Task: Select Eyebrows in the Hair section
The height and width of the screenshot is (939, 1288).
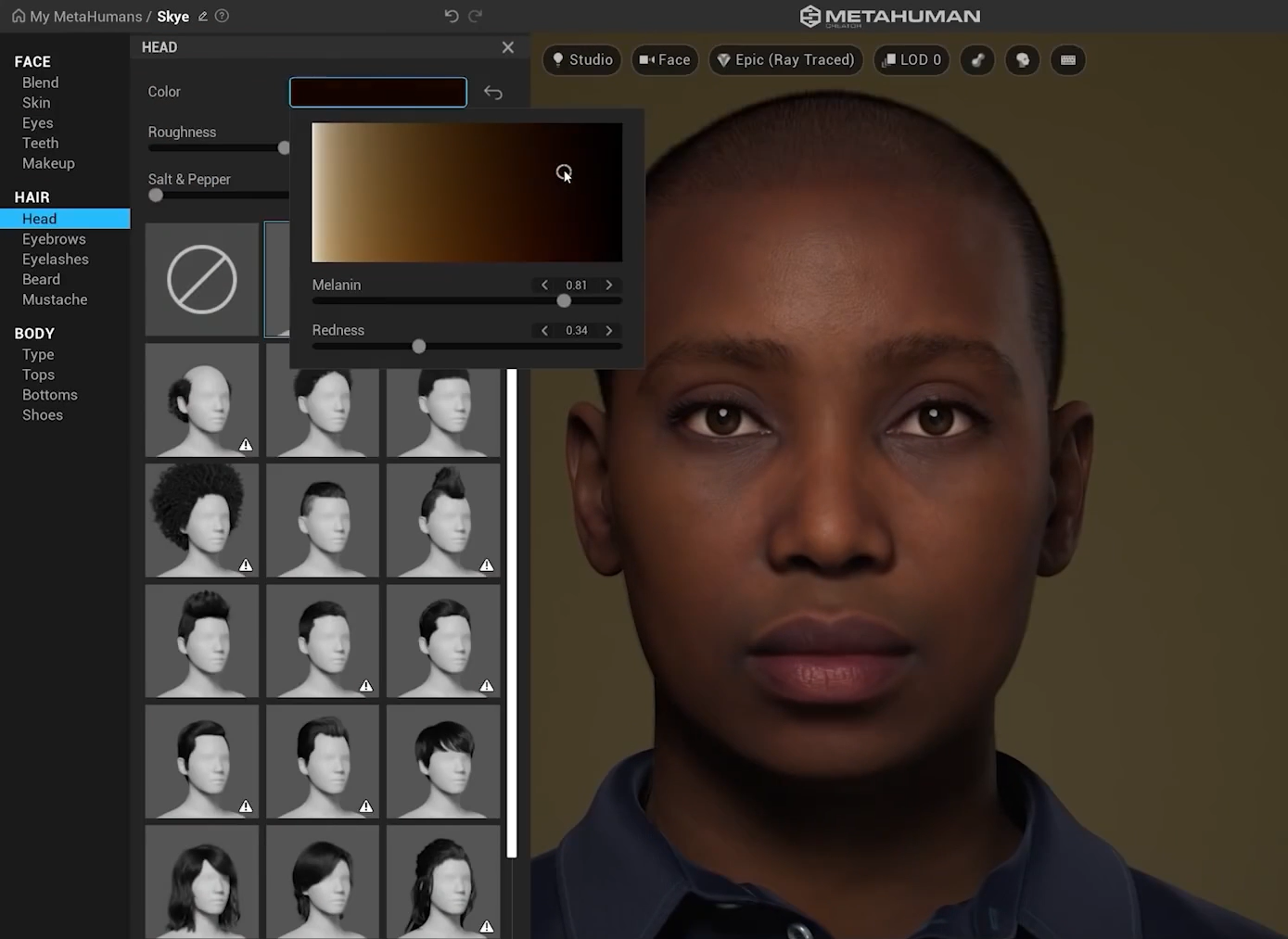Action: pyautogui.click(x=54, y=239)
